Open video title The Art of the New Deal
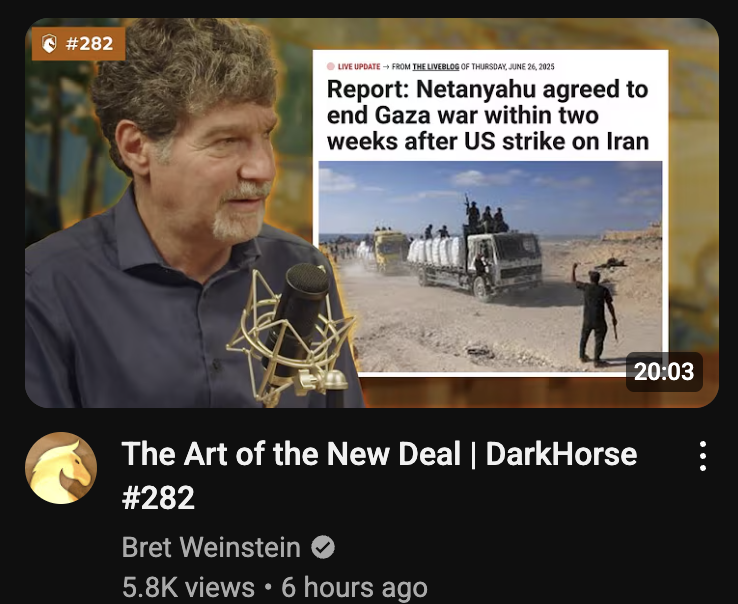 pos(379,475)
